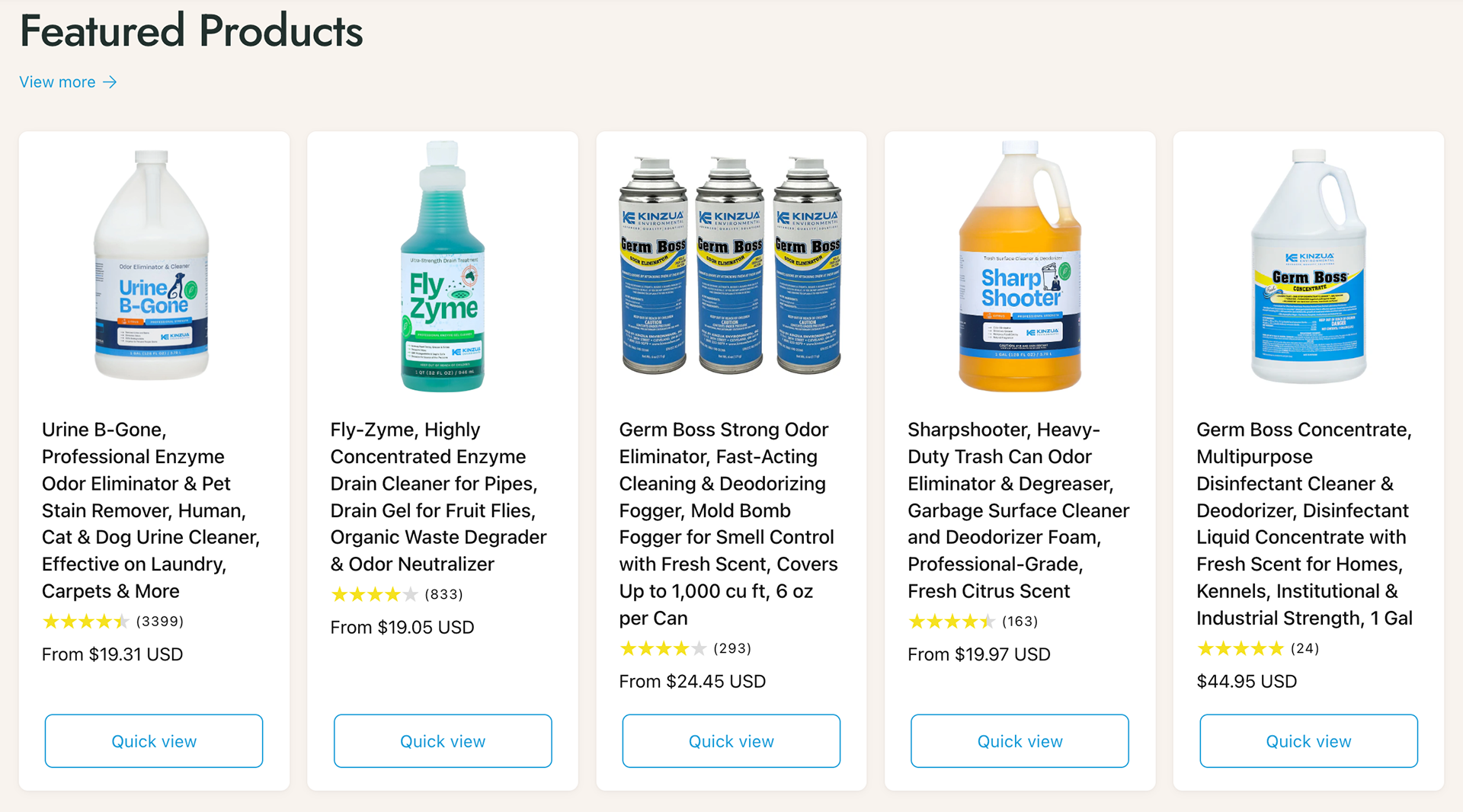Click the Germ Boss fogger cans image
Image resolution: width=1463 pixels, height=812 pixels.
point(731,265)
